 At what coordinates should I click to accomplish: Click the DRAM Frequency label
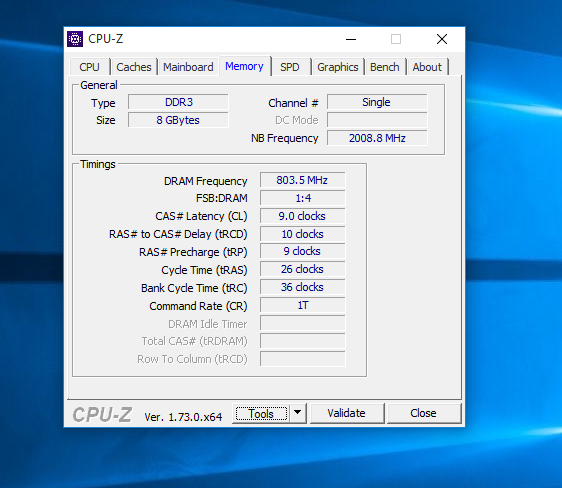[x=205, y=181]
